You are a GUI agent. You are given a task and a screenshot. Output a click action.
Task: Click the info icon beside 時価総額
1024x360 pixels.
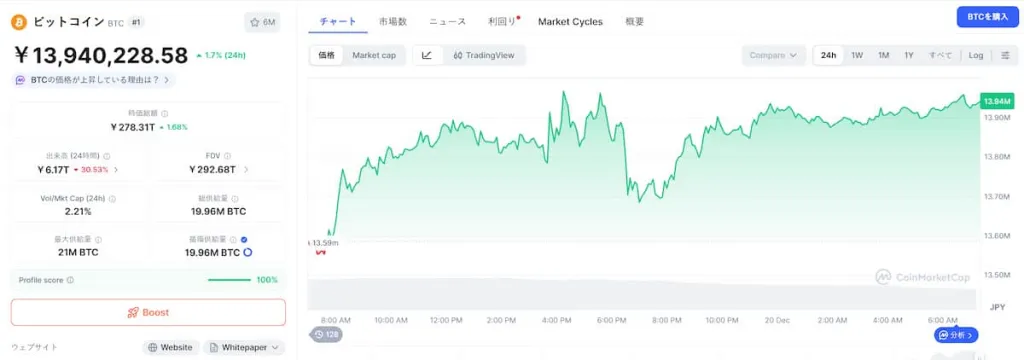[164, 114]
